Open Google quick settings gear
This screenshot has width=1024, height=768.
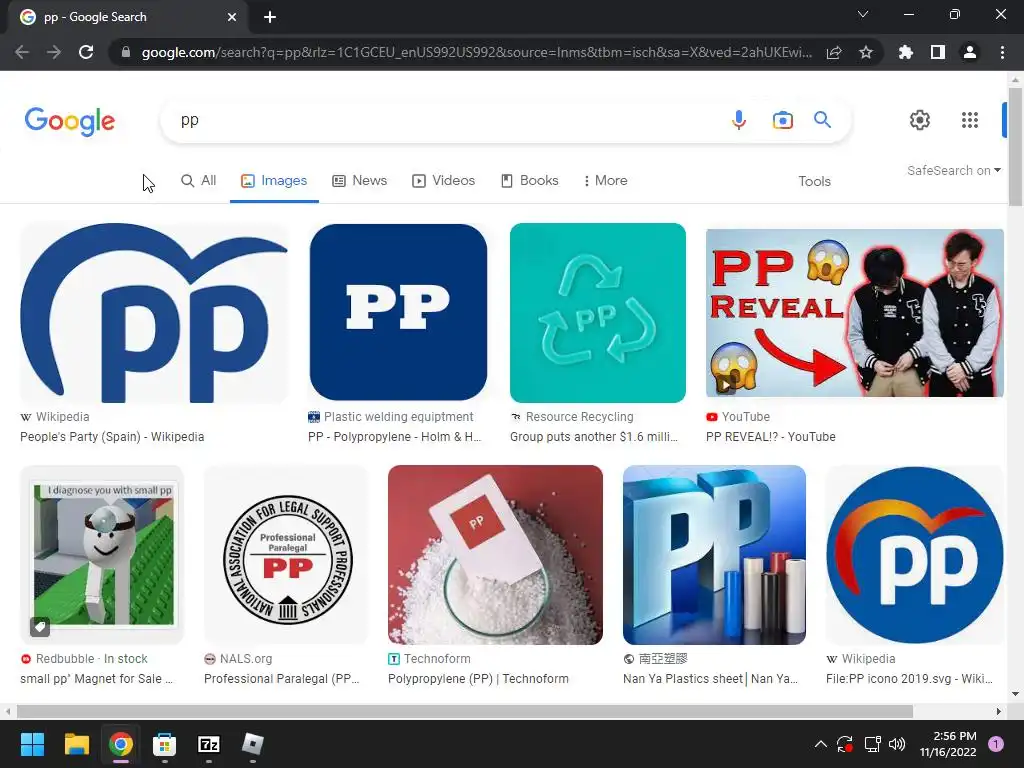tap(920, 120)
